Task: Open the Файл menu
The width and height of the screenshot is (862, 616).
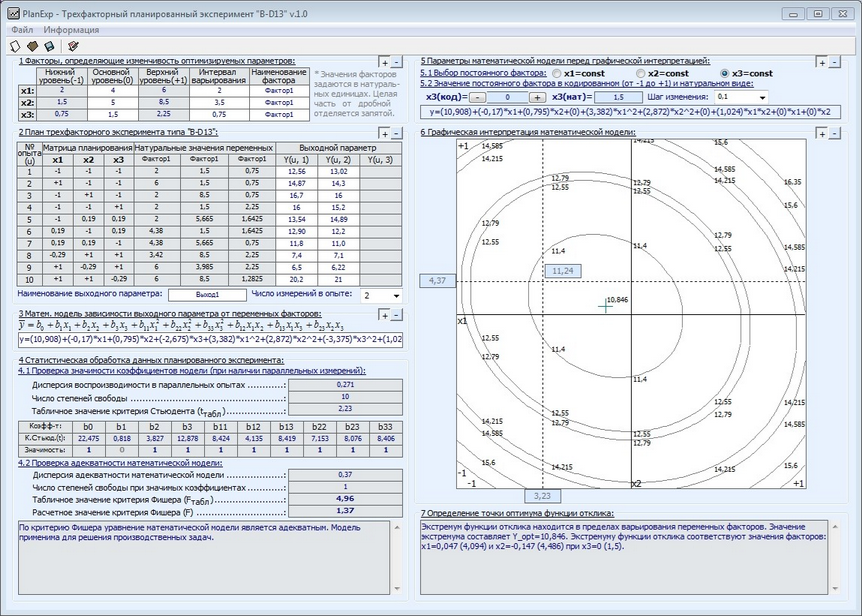Action: coord(22,30)
